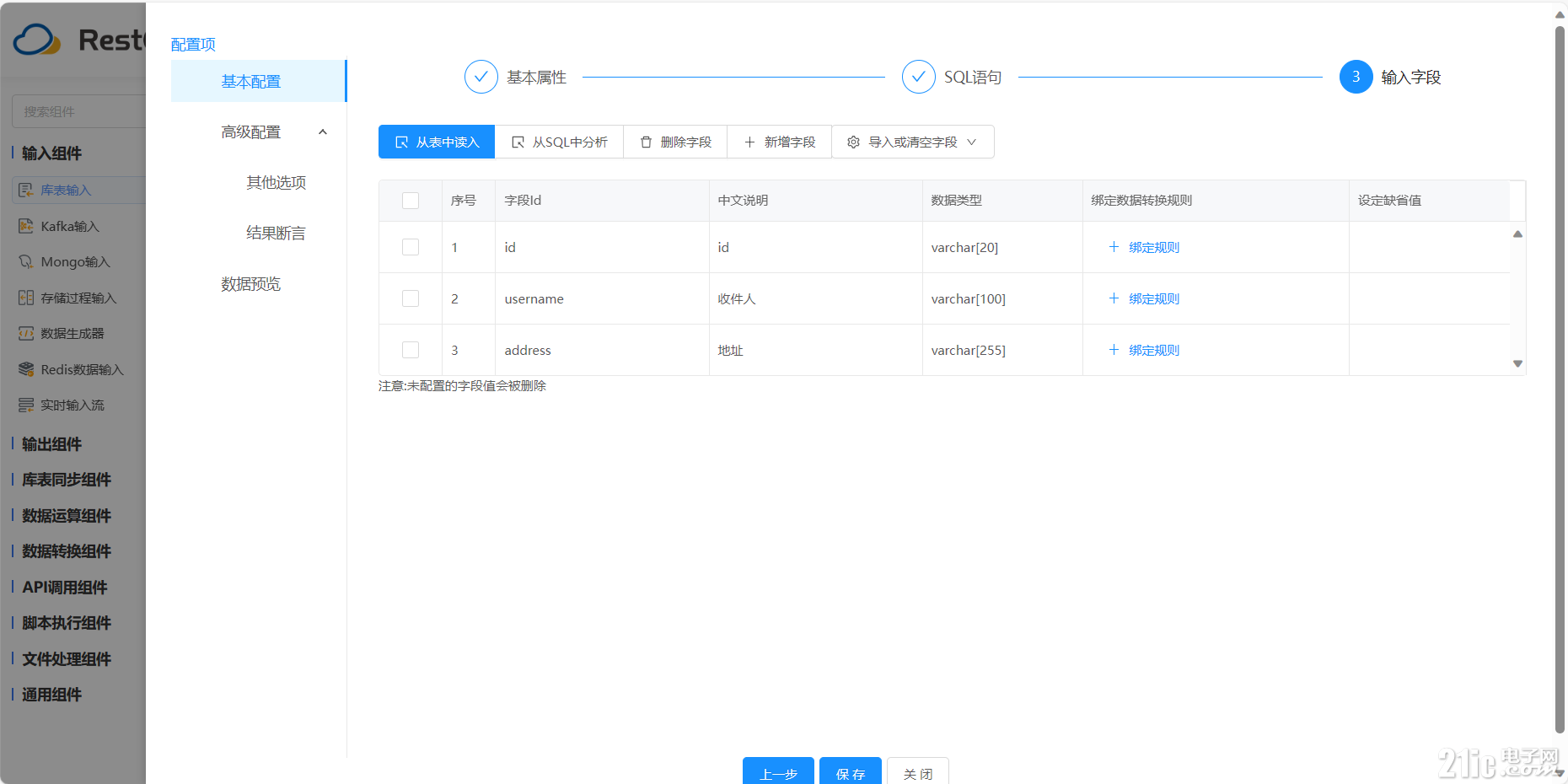Expand the API调用组件 group
Screen dimensions: 1568x784
pos(64,588)
